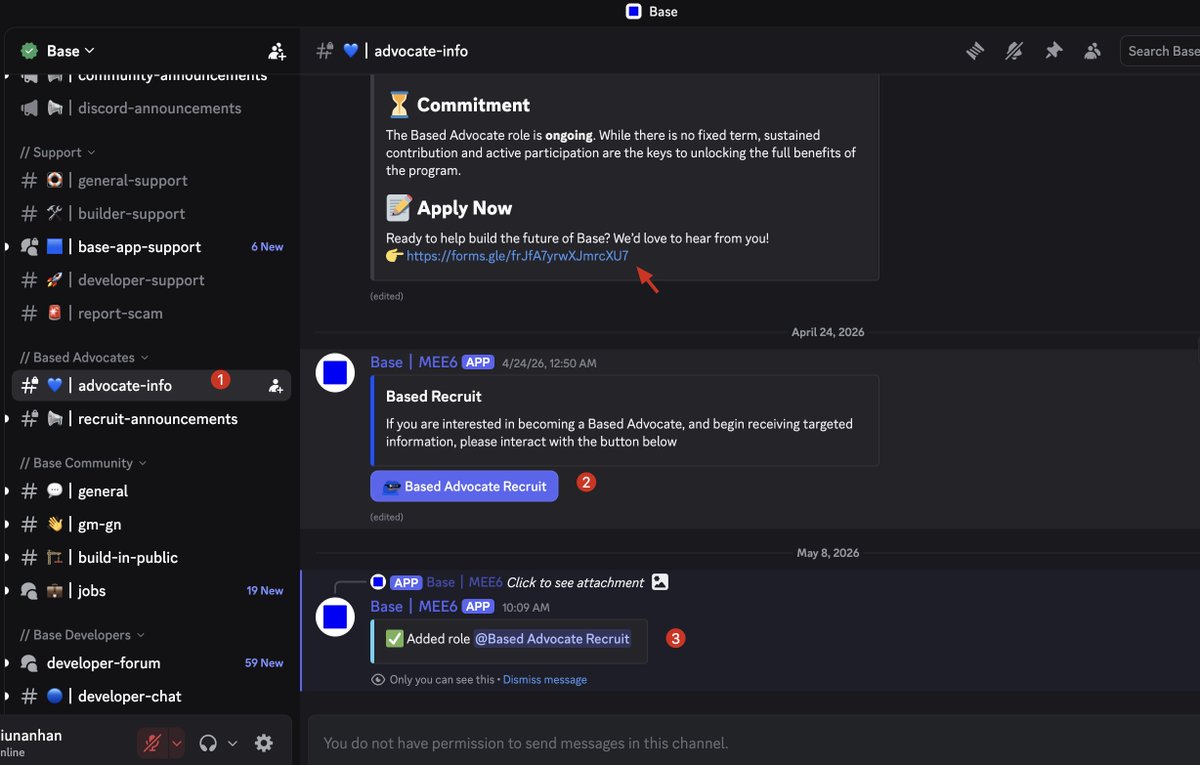Viewport: 1200px width, 765px height.
Task: Collapse the // Base Community category
Action: click(x=83, y=463)
